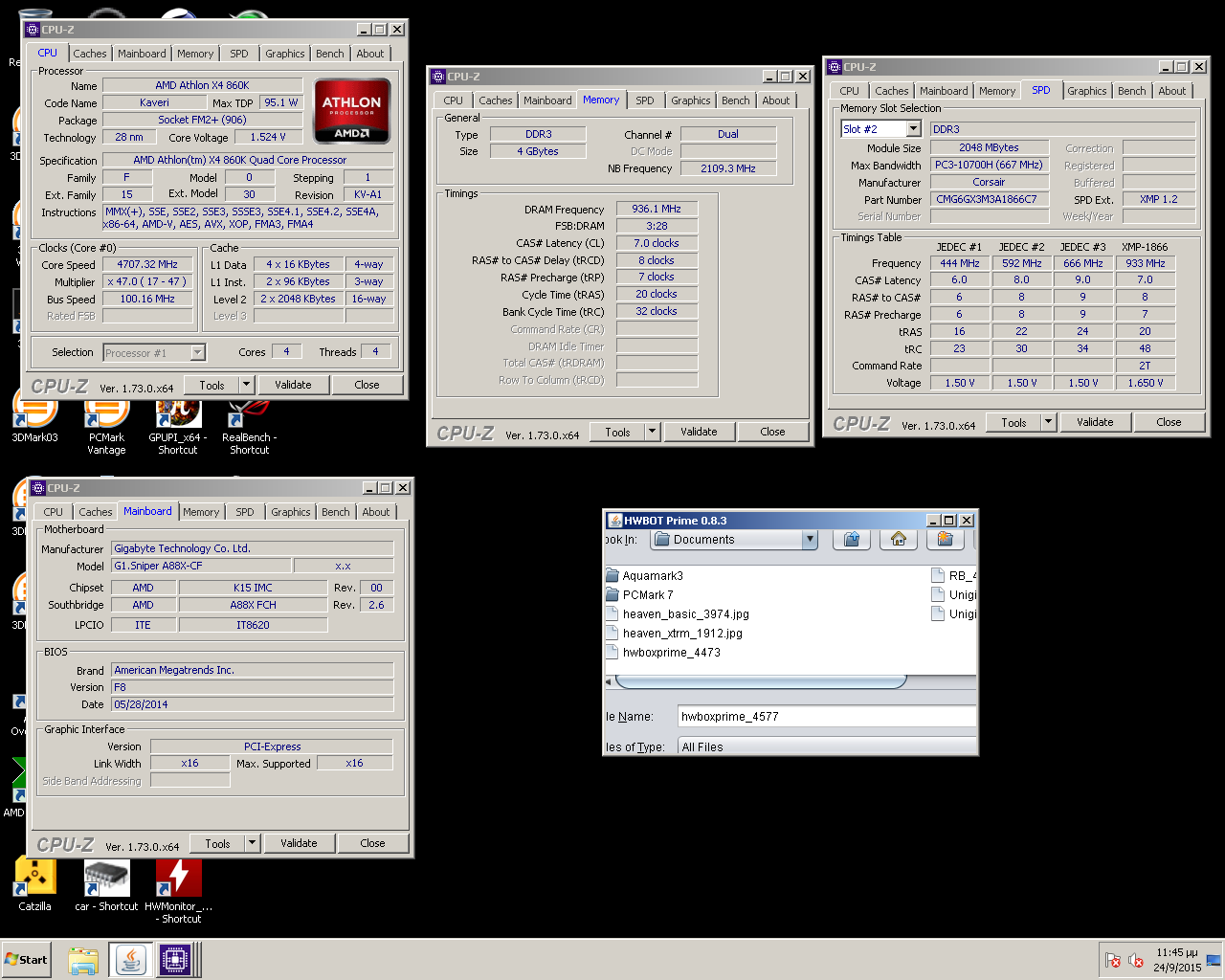
Task: Click the Start button on taskbar
Action: coord(27,959)
